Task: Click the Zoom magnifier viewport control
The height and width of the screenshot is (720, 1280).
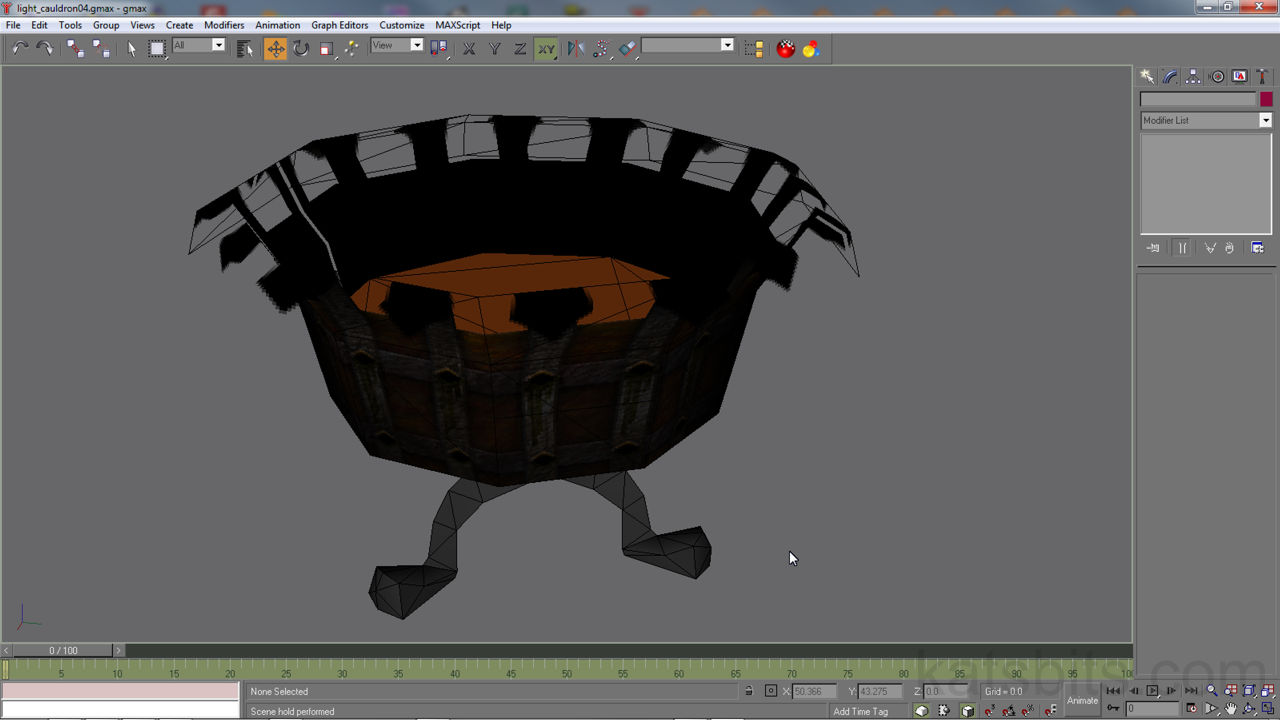Action: (1212, 691)
